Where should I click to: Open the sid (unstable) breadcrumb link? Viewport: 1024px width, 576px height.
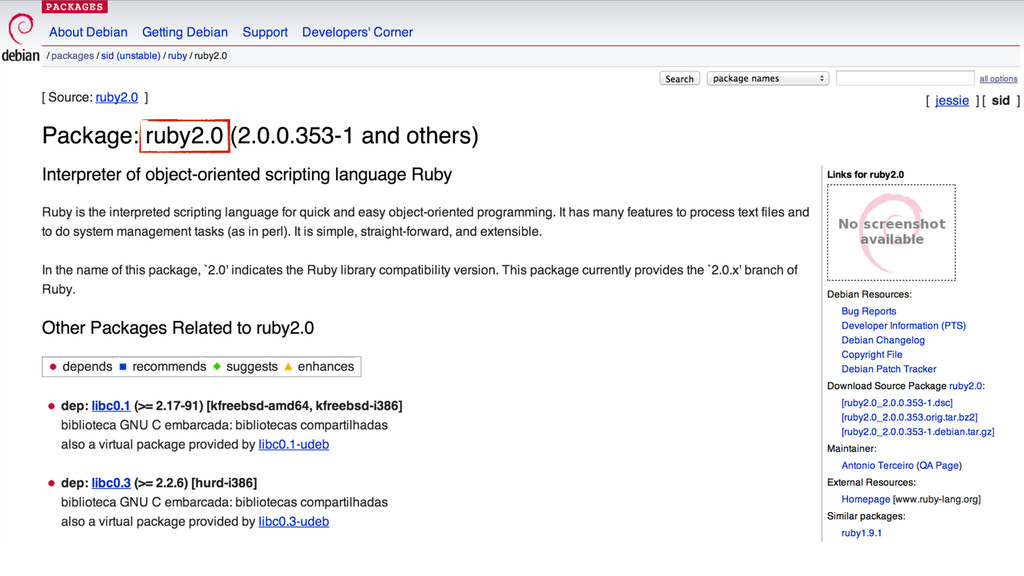pos(131,56)
